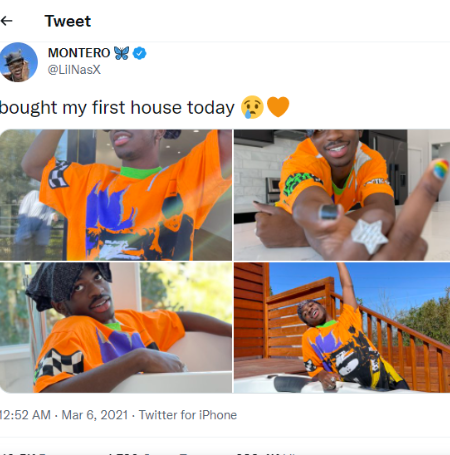Viewport: 450px width, 455px height.
Task: Click the 12:52 AM timestamp
Action: (25, 415)
